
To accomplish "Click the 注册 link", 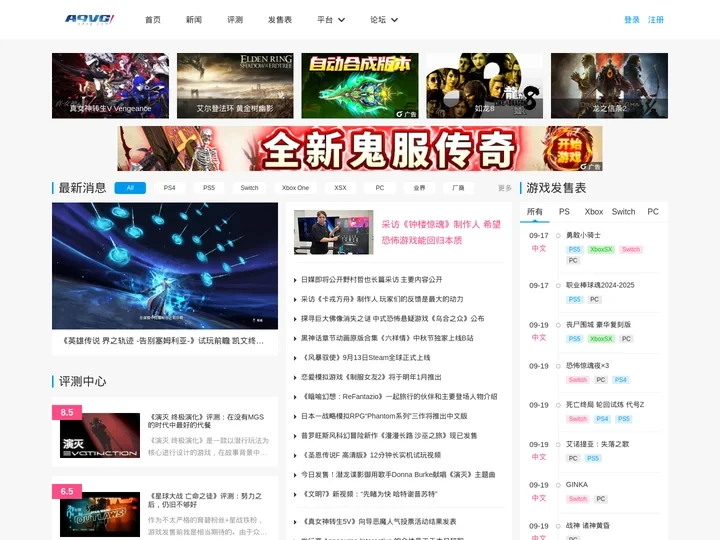I will (x=656, y=20).
